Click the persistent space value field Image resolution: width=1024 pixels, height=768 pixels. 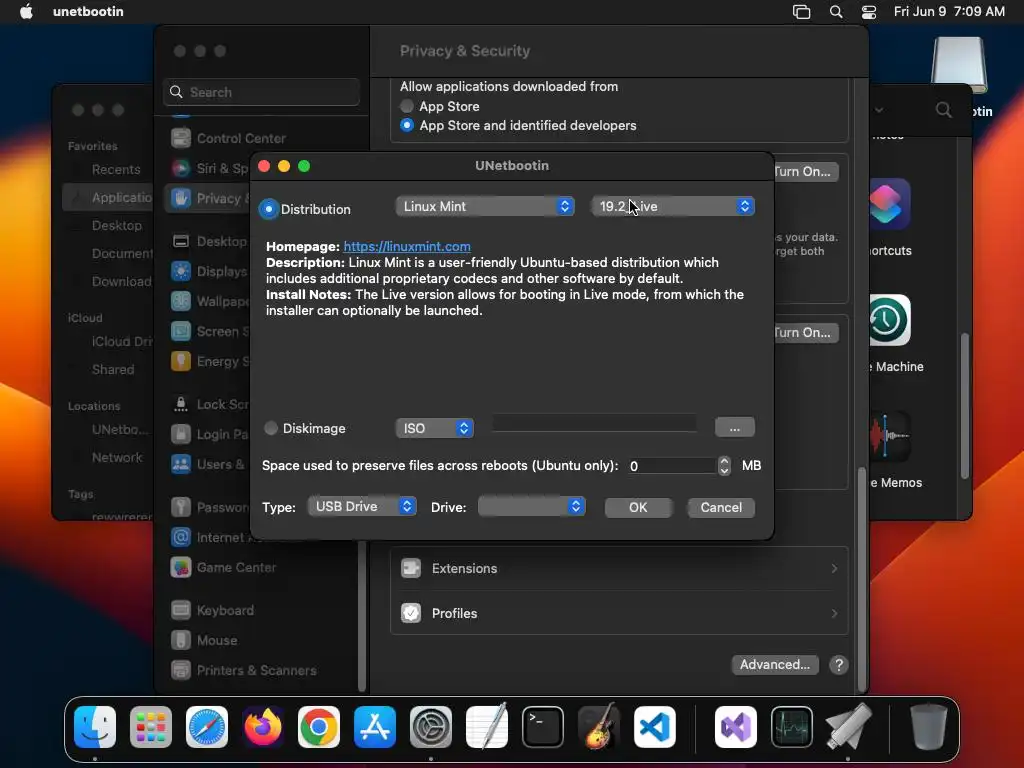click(671, 466)
